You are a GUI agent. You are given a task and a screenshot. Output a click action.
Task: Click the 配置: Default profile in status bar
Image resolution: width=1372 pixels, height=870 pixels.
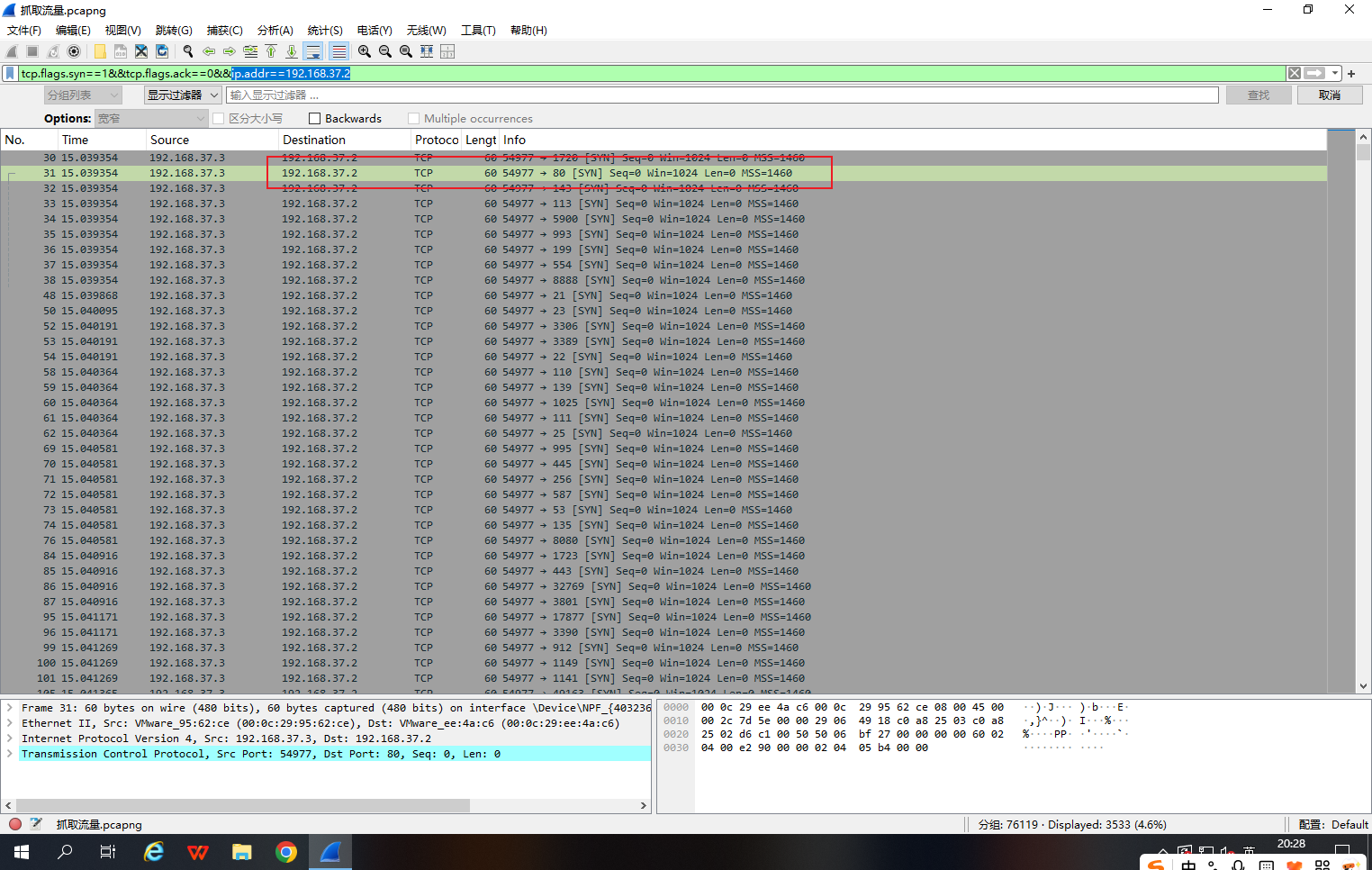coord(1333,824)
